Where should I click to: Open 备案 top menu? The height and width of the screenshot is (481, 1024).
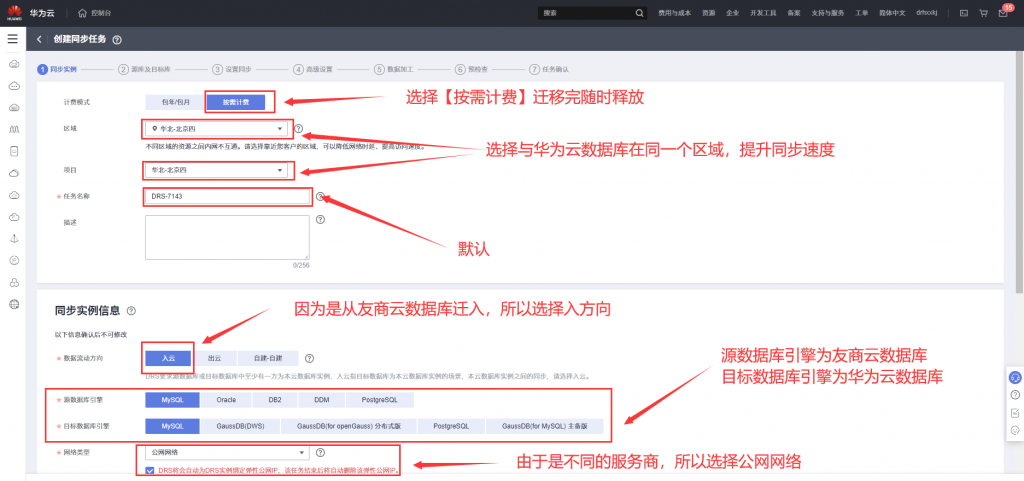tap(793, 13)
